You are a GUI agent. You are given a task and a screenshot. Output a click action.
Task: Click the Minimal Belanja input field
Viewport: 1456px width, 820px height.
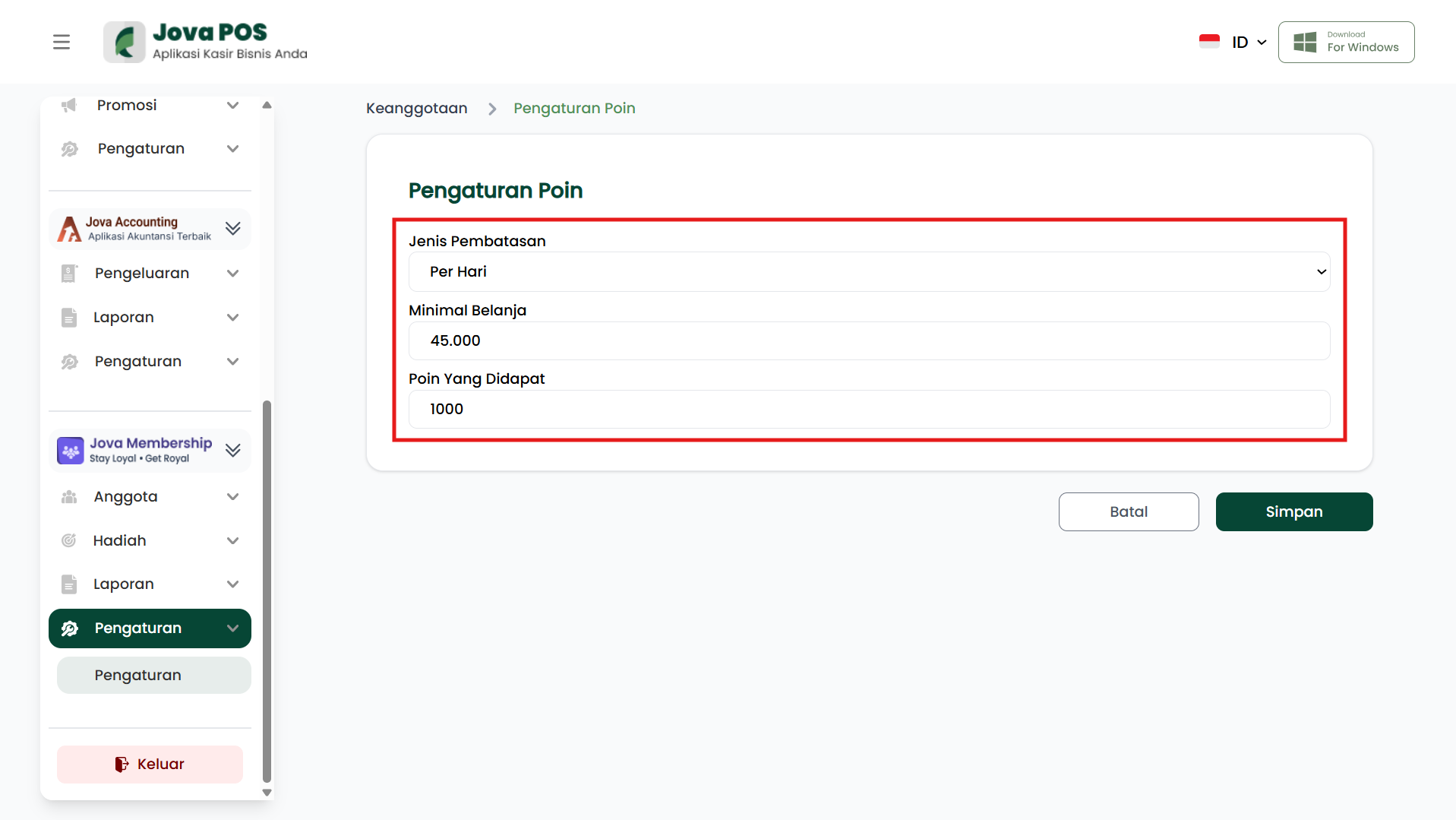pyautogui.click(x=869, y=341)
